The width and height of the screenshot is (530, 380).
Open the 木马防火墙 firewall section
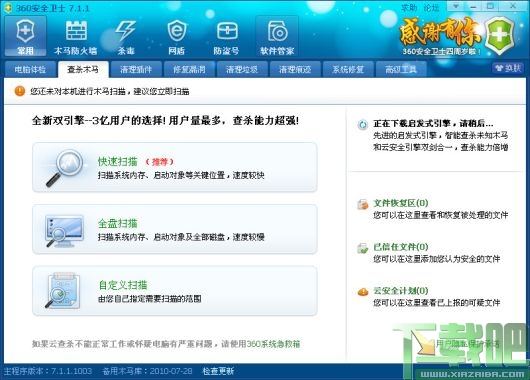click(76, 36)
